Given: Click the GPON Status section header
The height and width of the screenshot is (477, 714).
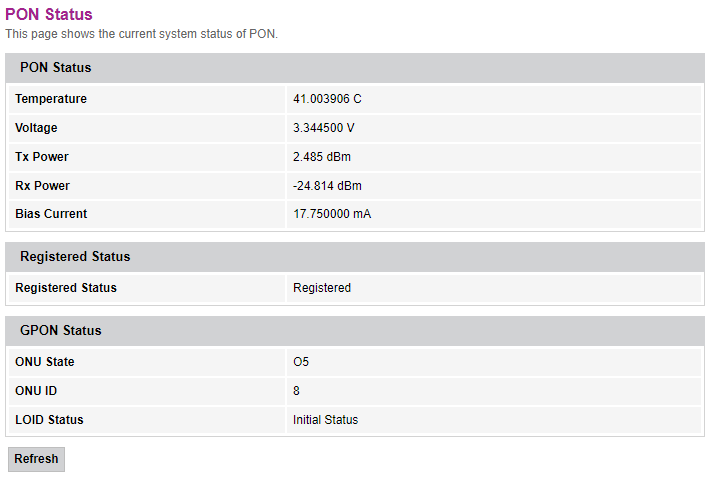Looking at the screenshot, I should pos(61,330).
